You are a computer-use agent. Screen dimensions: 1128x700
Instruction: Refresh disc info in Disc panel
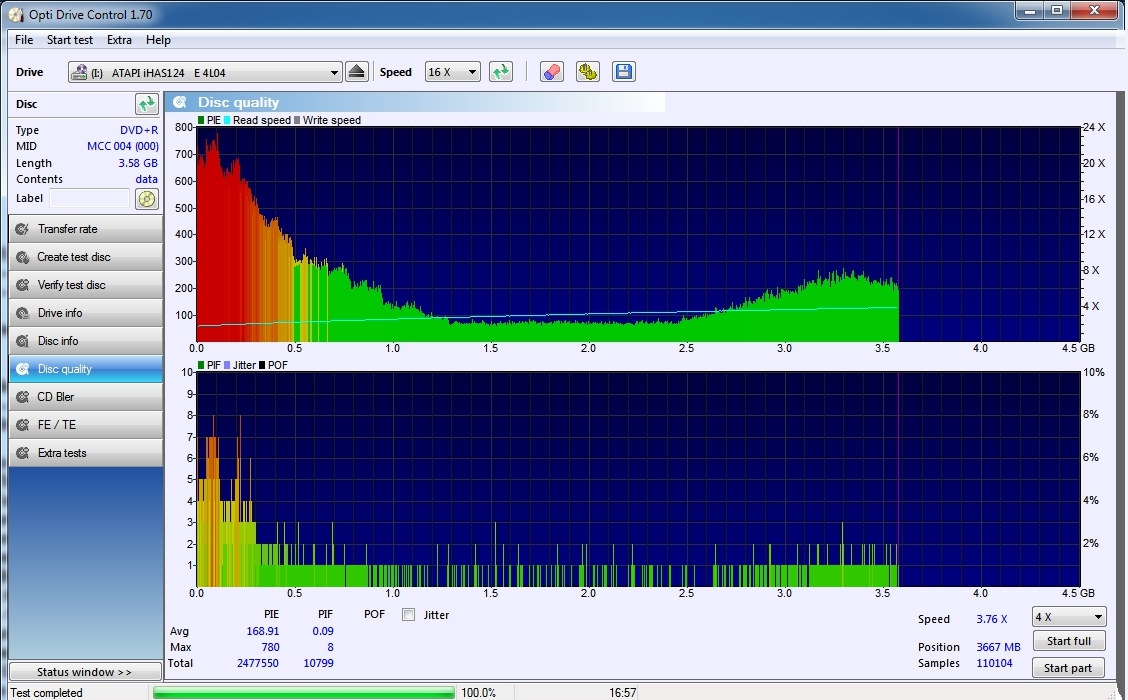coord(147,104)
